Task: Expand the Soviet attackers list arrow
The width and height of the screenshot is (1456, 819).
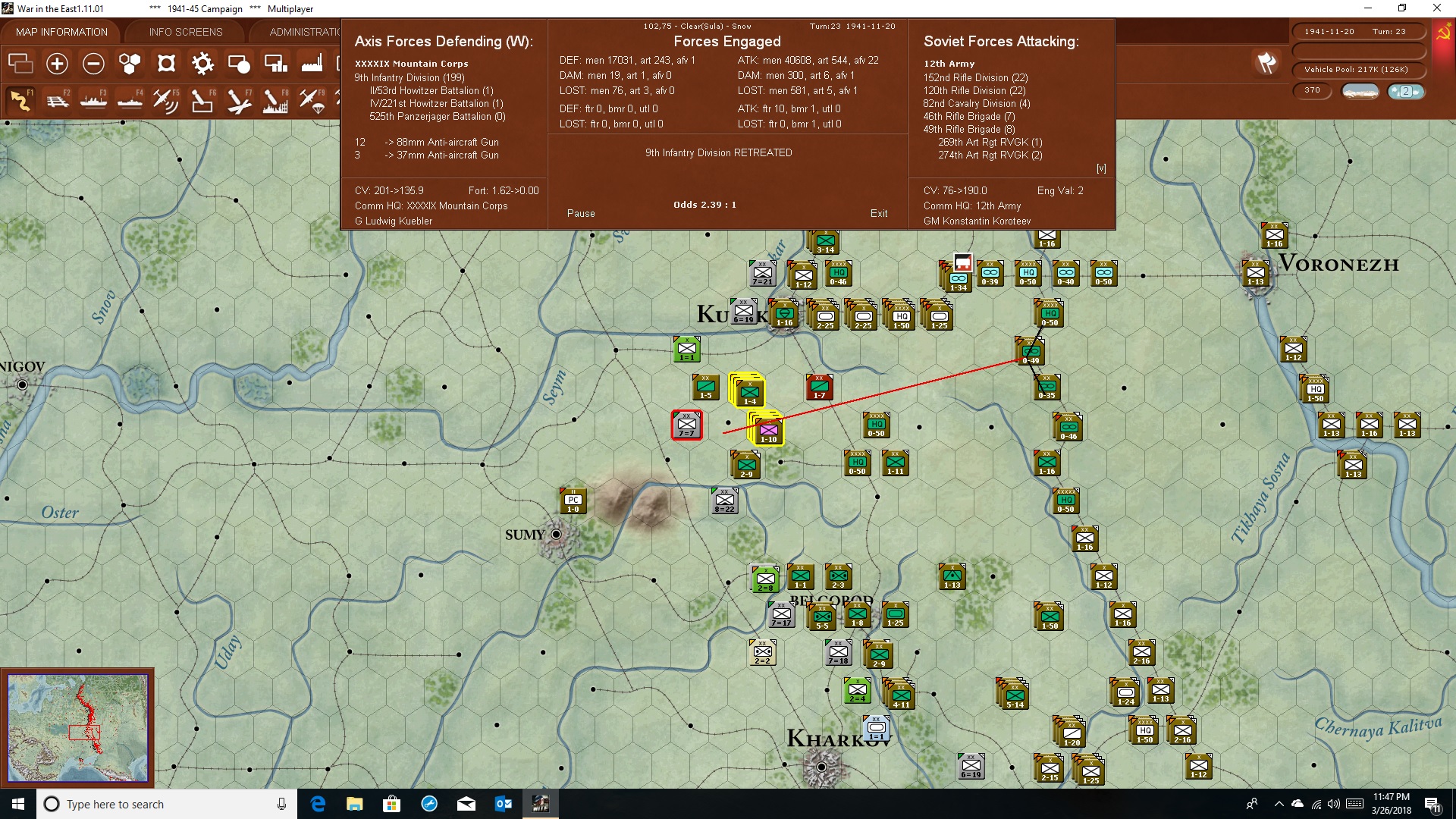Action: (x=1101, y=168)
